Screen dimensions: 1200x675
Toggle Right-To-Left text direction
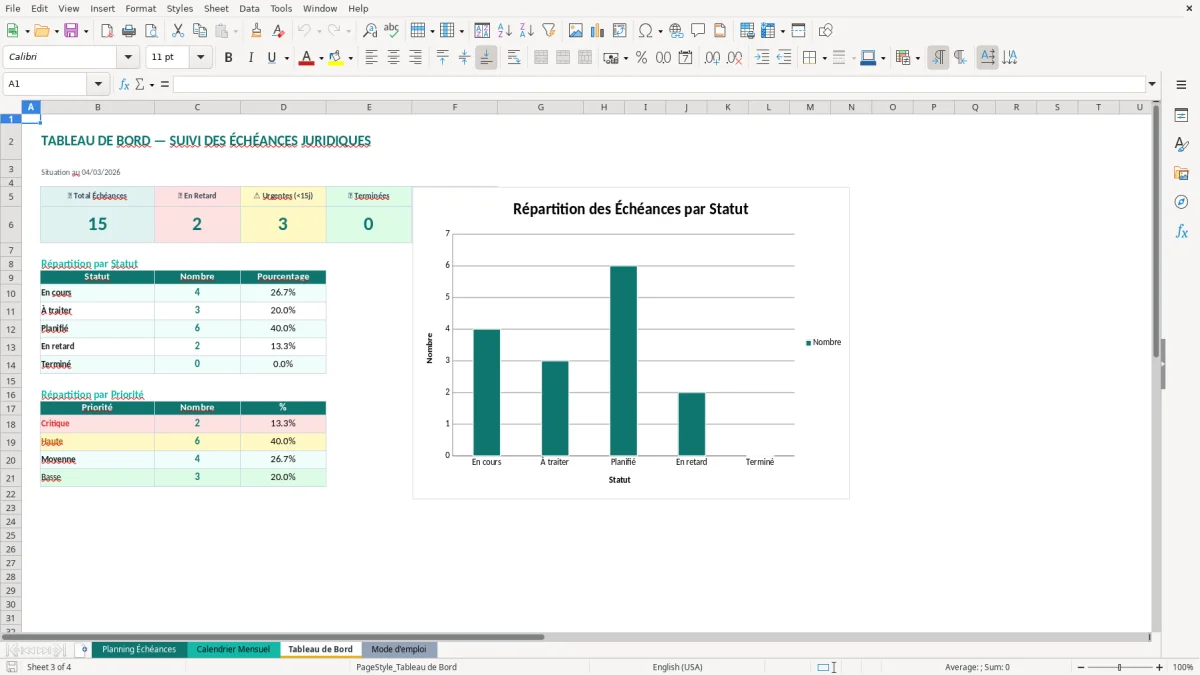click(960, 58)
